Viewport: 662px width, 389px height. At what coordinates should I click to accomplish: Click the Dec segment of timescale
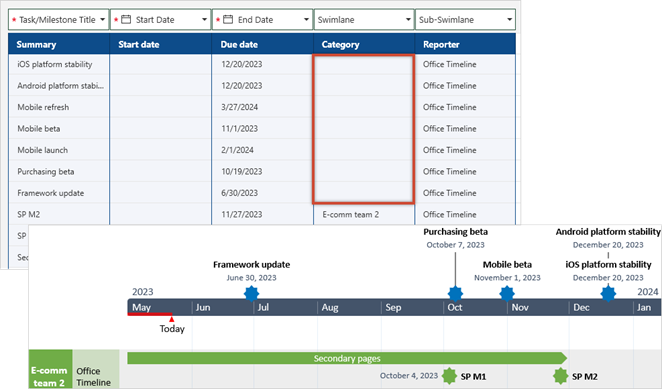point(601,307)
